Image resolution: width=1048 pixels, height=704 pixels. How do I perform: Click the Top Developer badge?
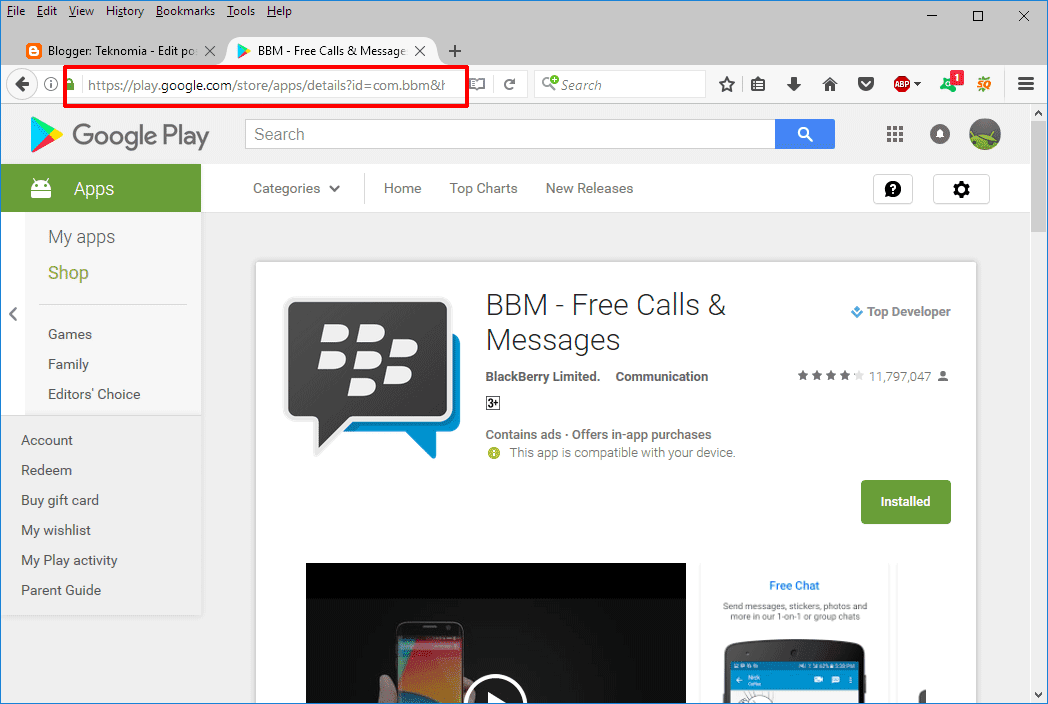(x=900, y=312)
